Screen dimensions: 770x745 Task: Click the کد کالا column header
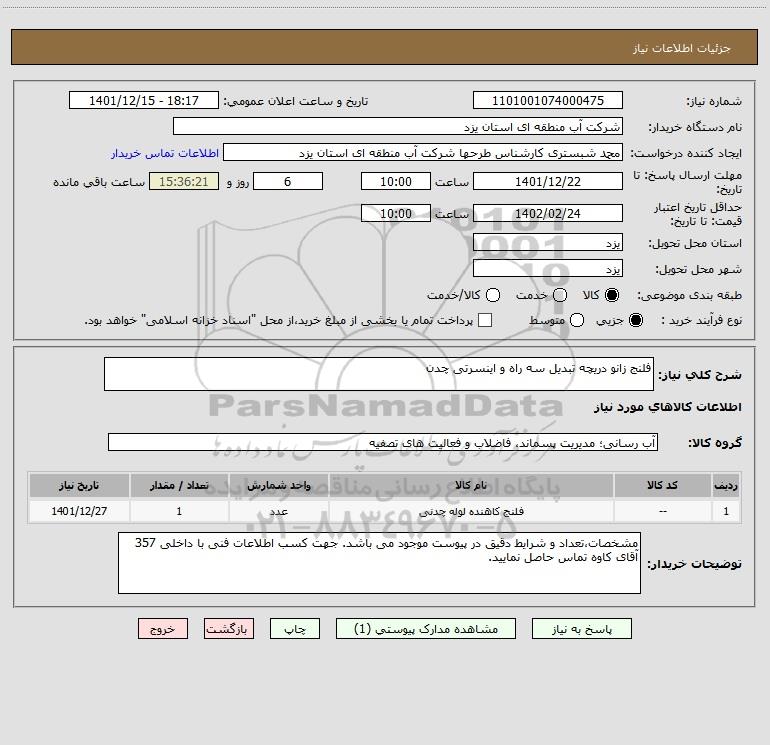click(x=662, y=485)
